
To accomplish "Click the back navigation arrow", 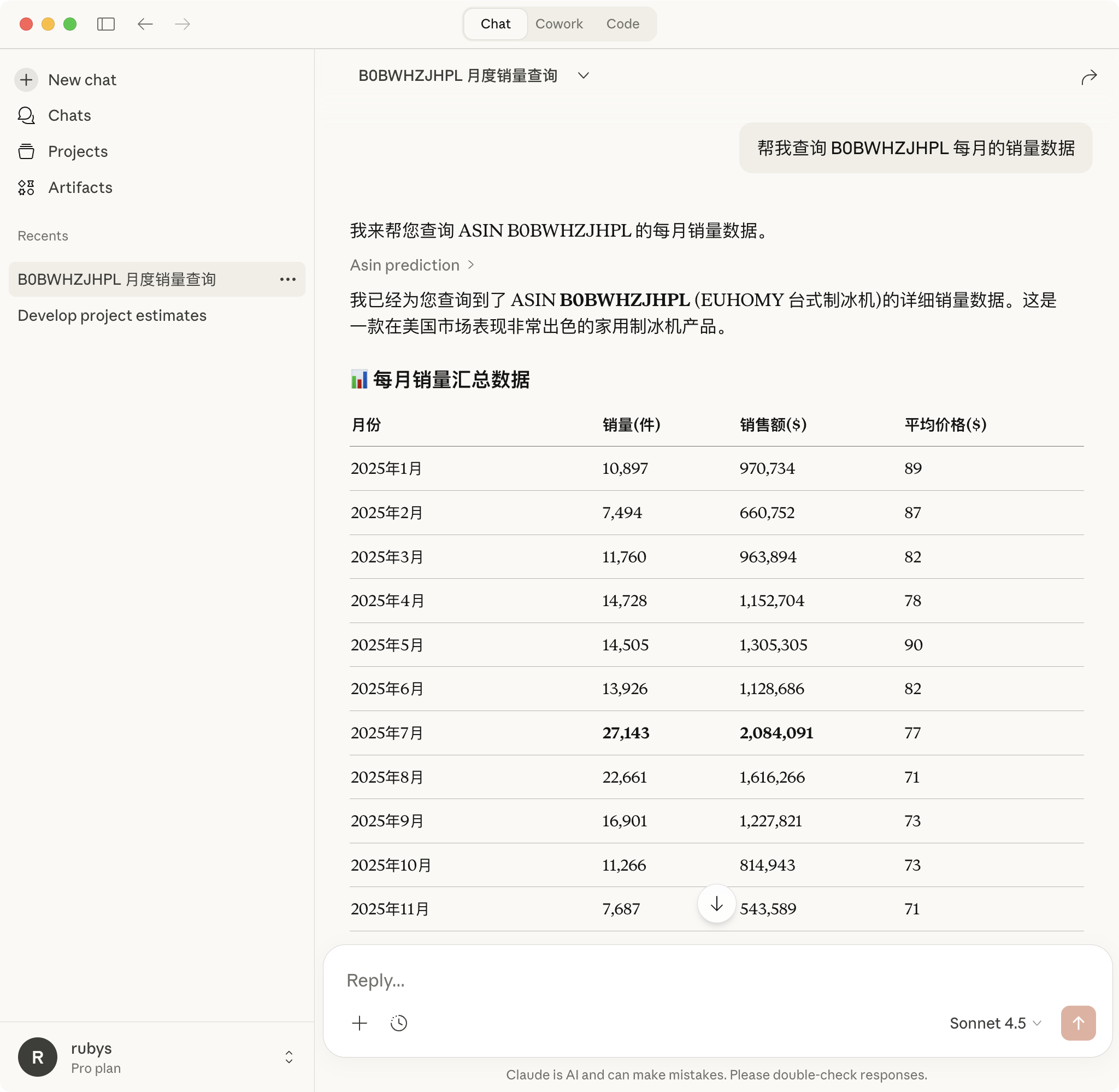I will click(x=145, y=24).
